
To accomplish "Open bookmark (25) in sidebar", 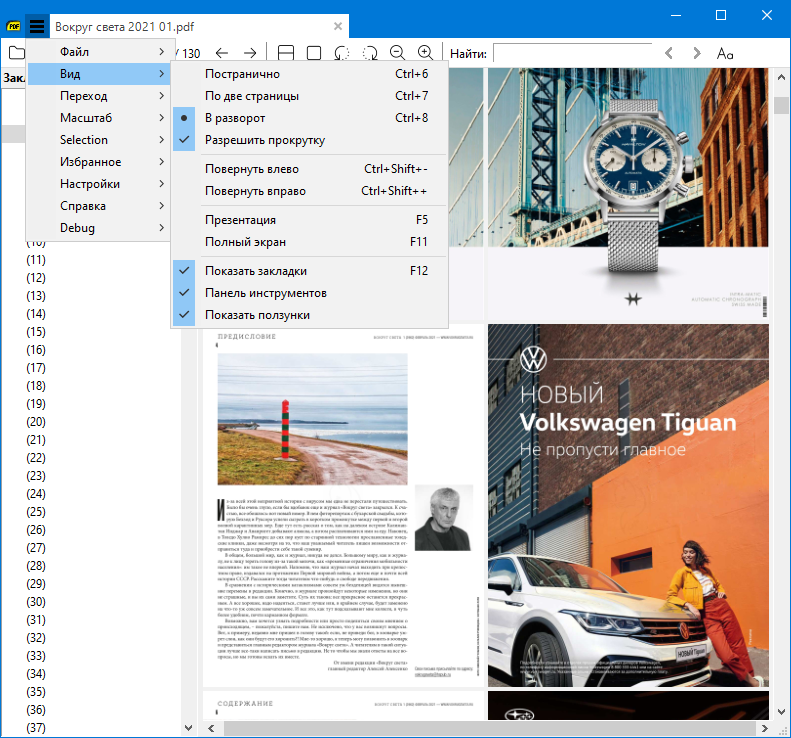I will [x=36, y=512].
